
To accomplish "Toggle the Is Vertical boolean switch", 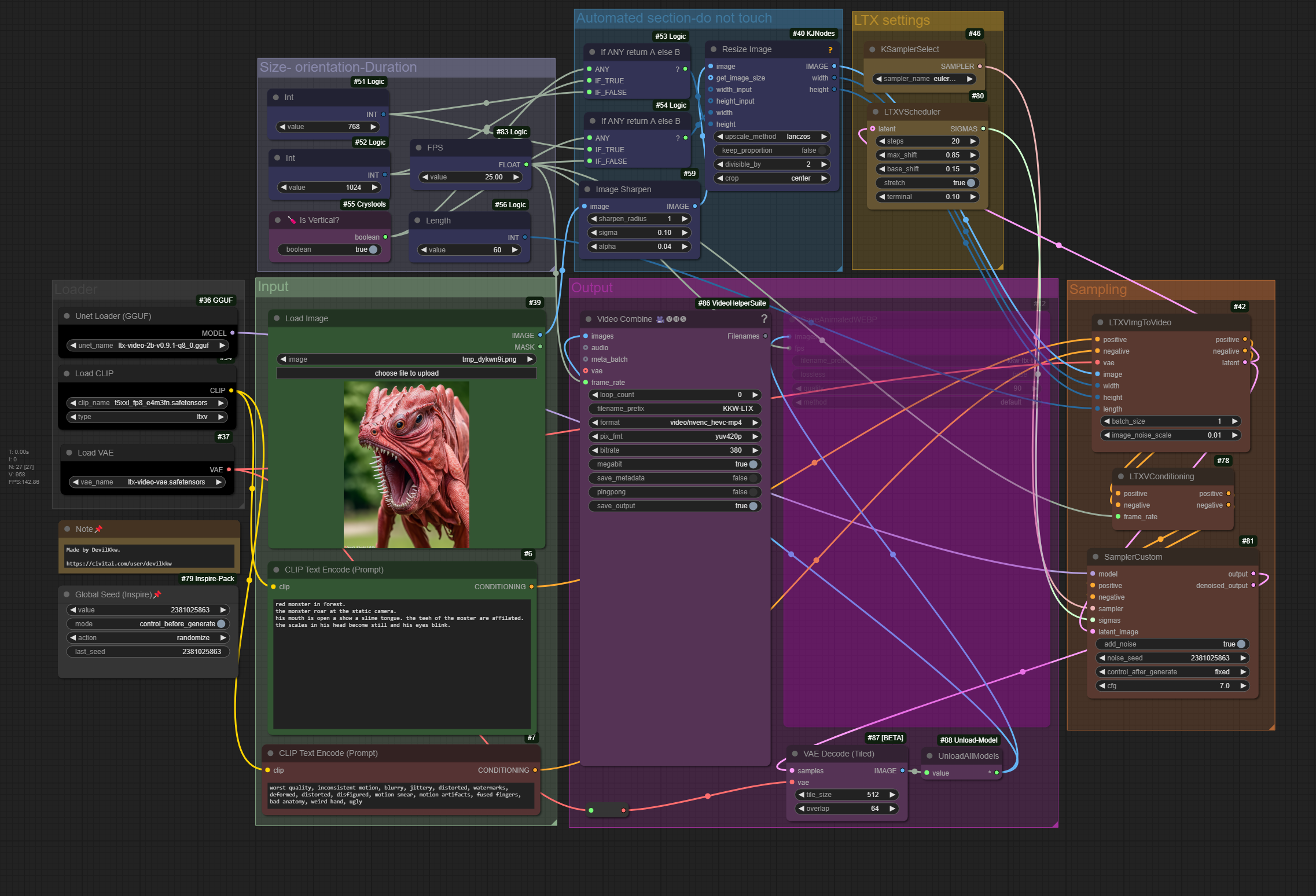I will [x=373, y=249].
